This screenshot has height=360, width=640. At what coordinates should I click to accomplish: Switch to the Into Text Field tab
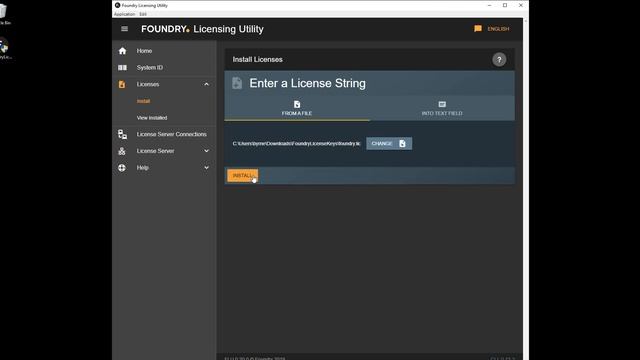tap(442, 108)
